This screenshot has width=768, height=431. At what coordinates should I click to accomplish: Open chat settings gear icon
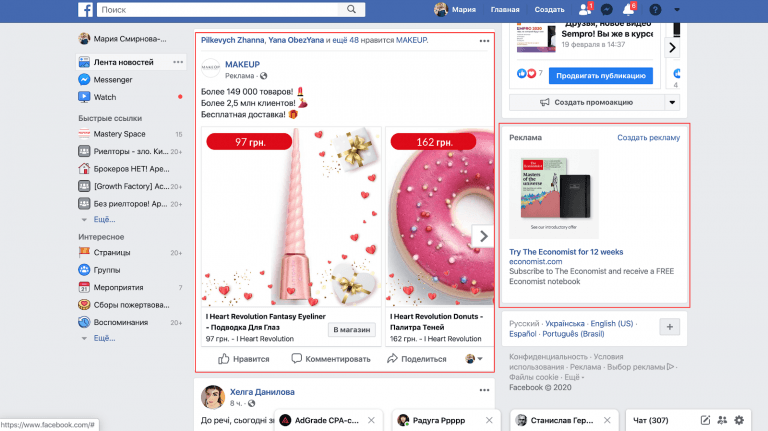click(739, 420)
